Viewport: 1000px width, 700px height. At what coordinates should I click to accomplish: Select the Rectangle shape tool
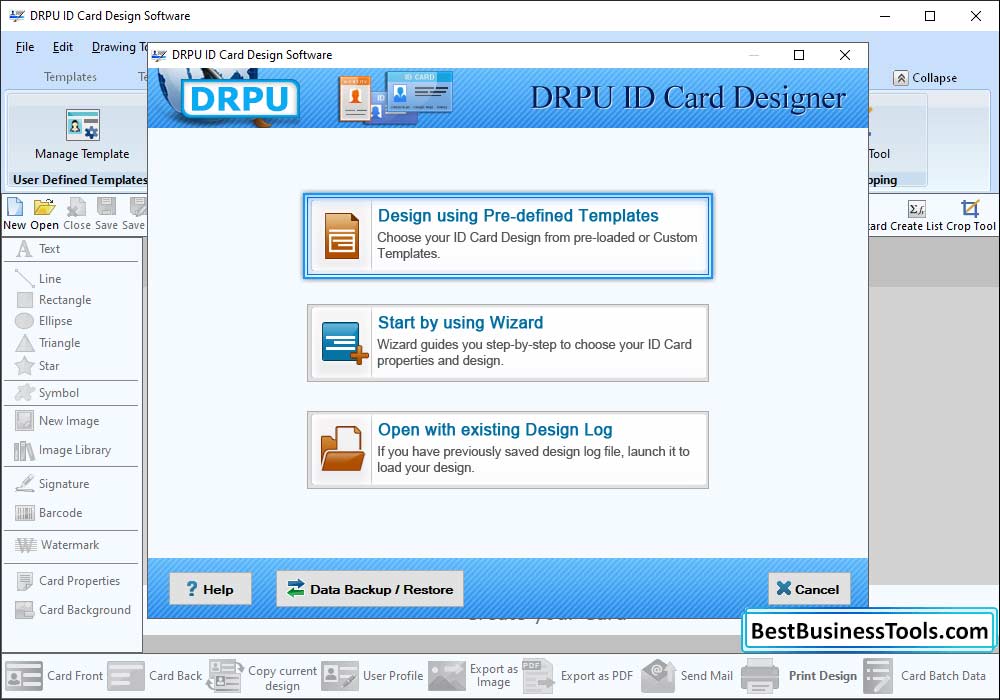(x=54, y=300)
